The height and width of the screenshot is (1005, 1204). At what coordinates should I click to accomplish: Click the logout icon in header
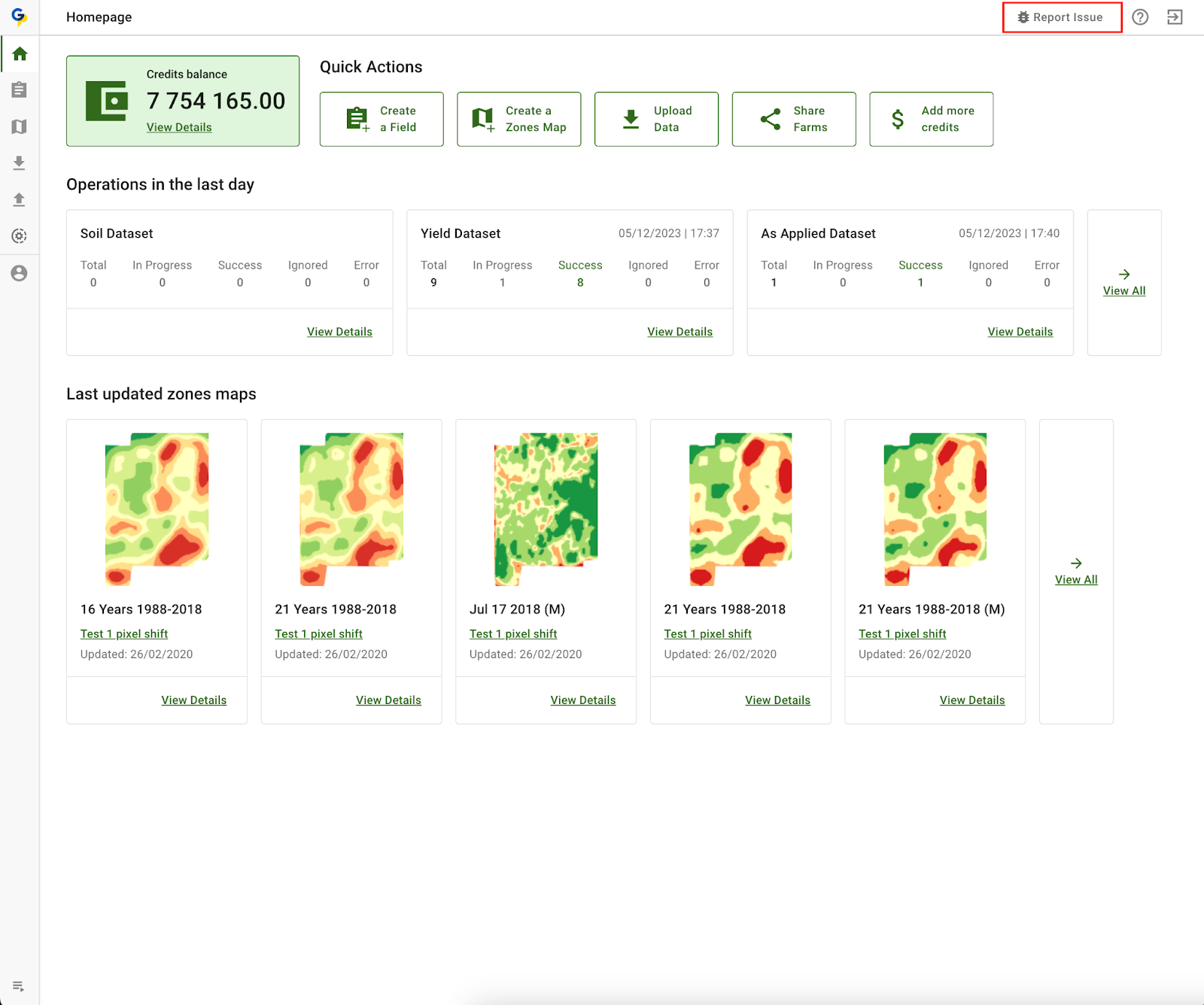[x=1175, y=17]
